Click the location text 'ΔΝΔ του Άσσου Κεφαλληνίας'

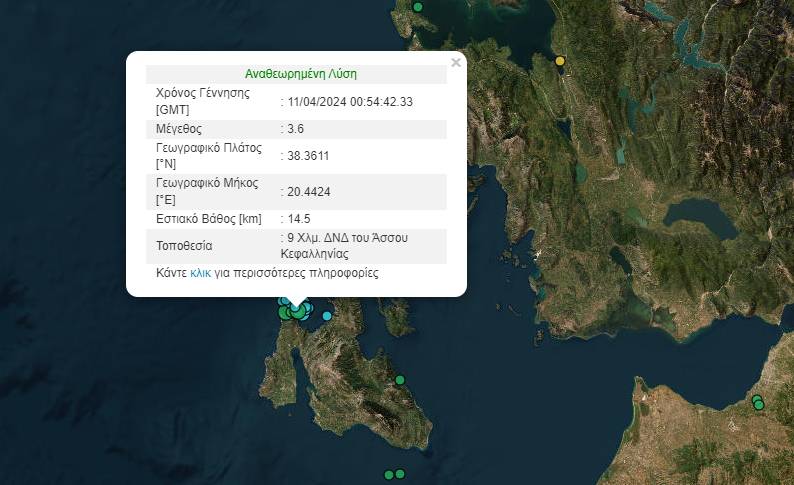click(345, 246)
